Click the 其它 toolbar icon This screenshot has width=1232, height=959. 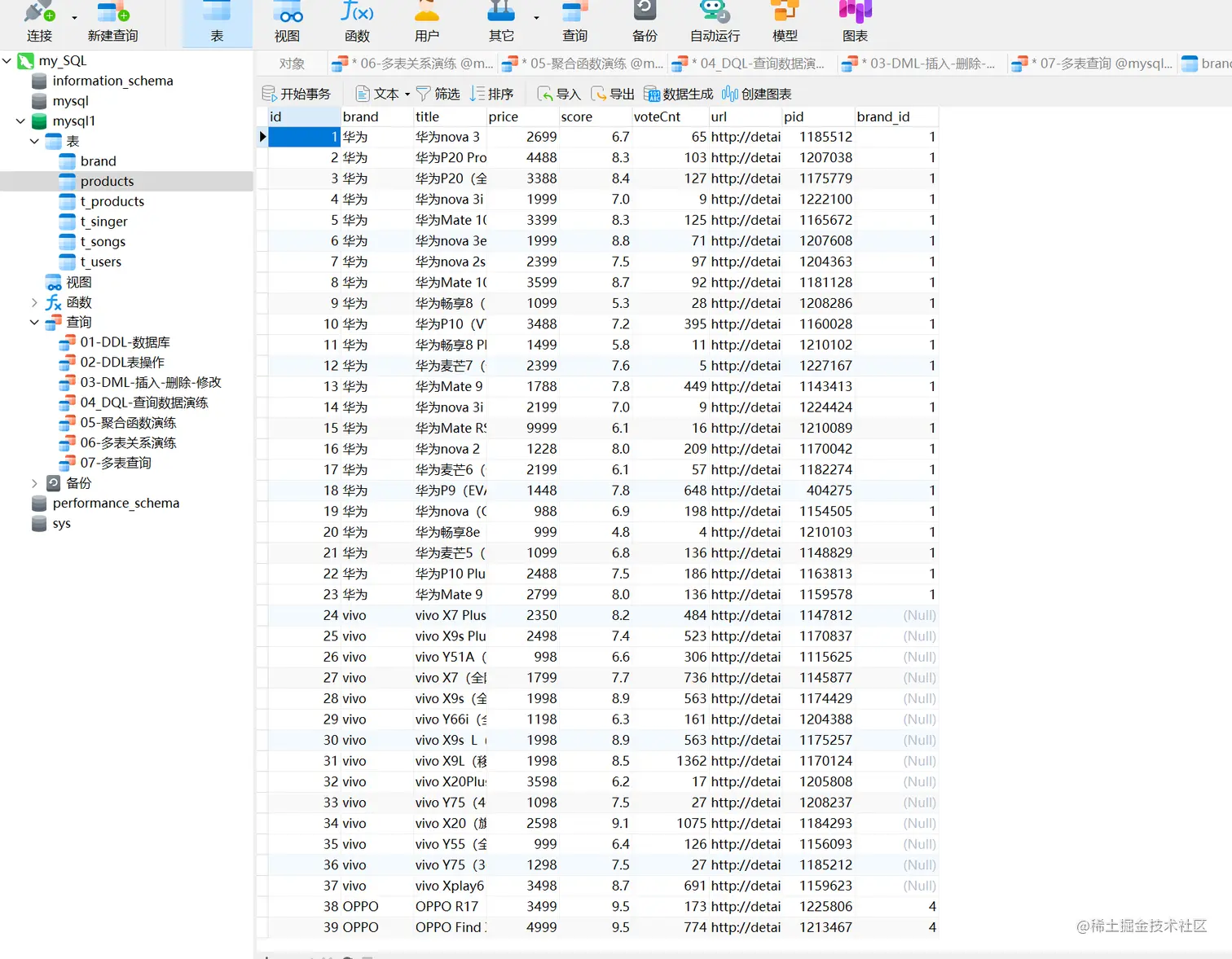(501, 23)
